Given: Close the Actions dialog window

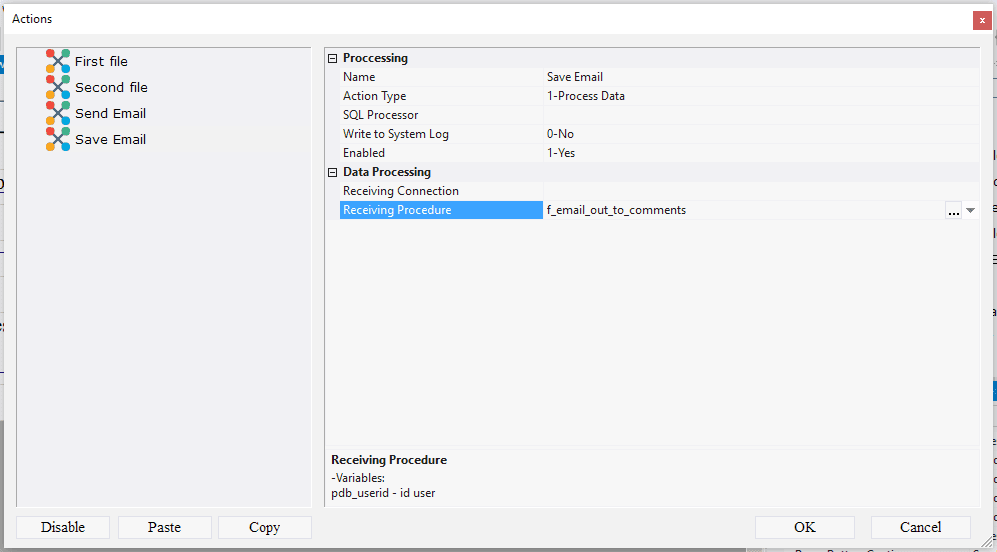Looking at the screenshot, I should [x=981, y=19].
